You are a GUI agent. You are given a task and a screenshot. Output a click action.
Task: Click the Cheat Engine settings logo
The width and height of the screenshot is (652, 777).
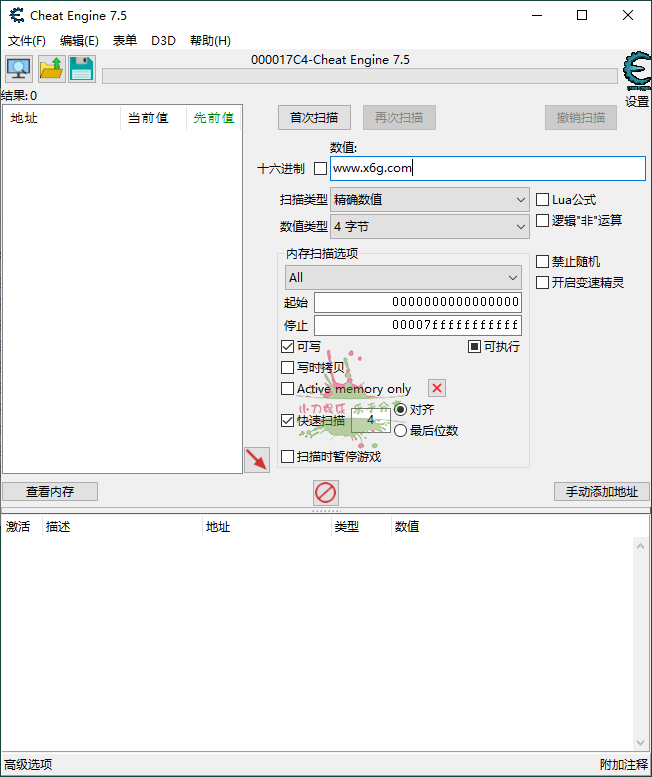tap(636, 74)
